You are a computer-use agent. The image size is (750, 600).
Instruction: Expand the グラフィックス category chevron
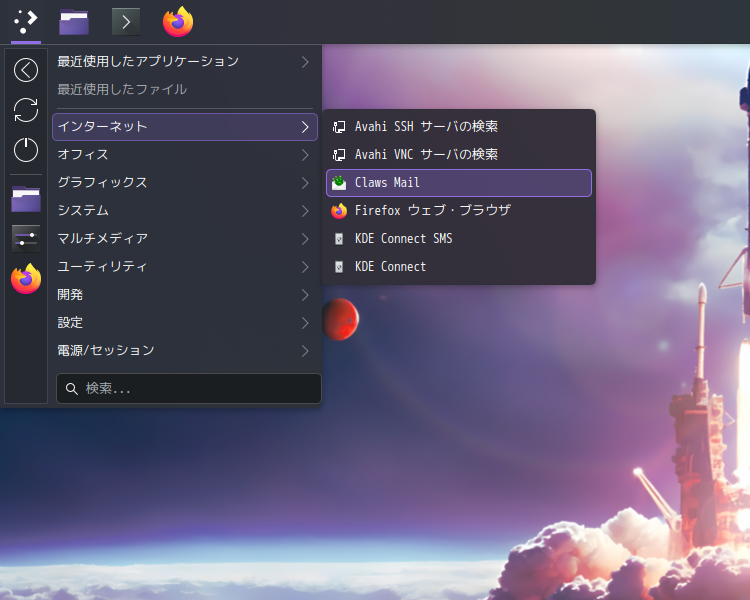[x=305, y=183]
